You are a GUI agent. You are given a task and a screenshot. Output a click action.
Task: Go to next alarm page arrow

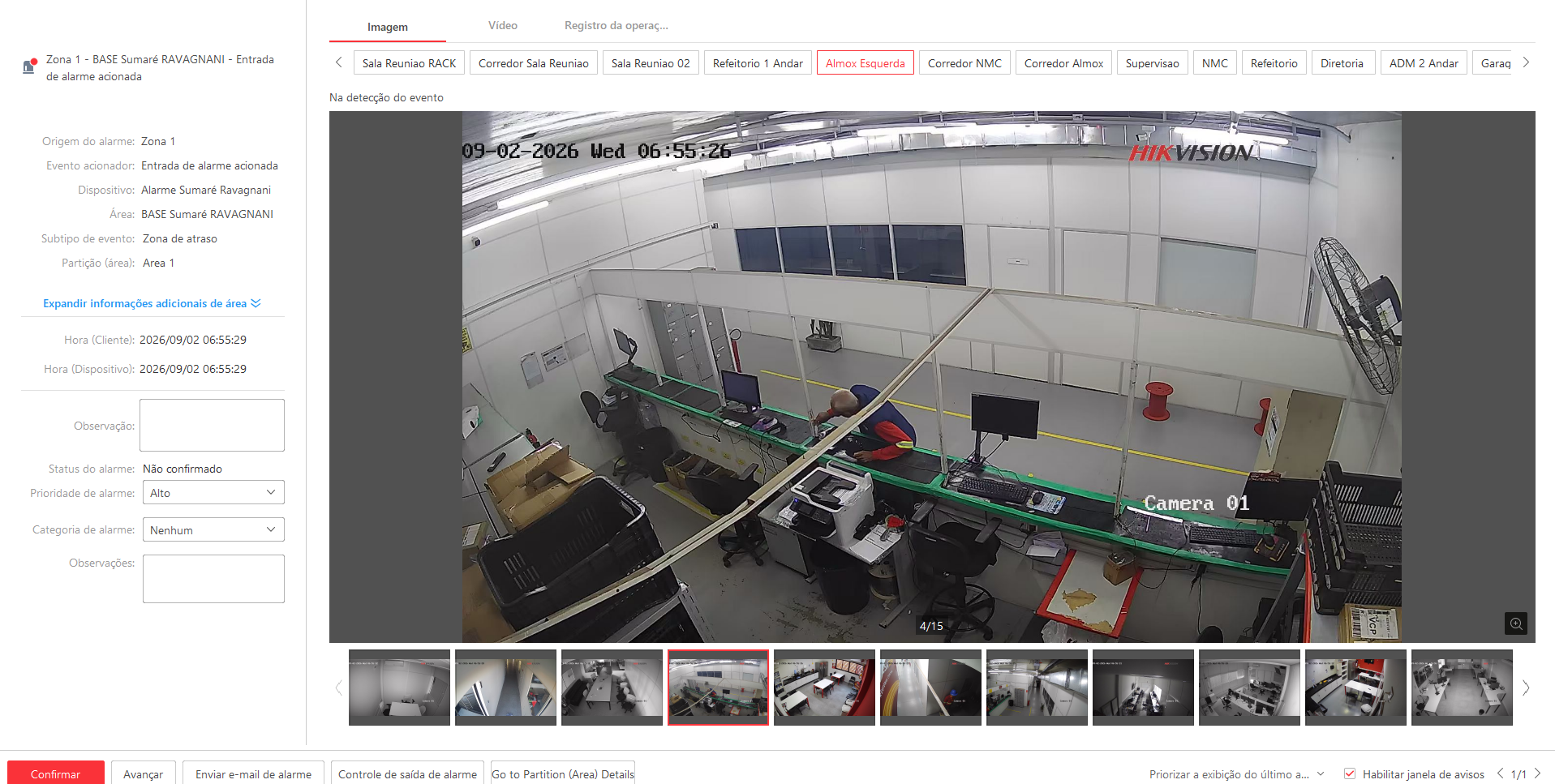[x=1537, y=773]
